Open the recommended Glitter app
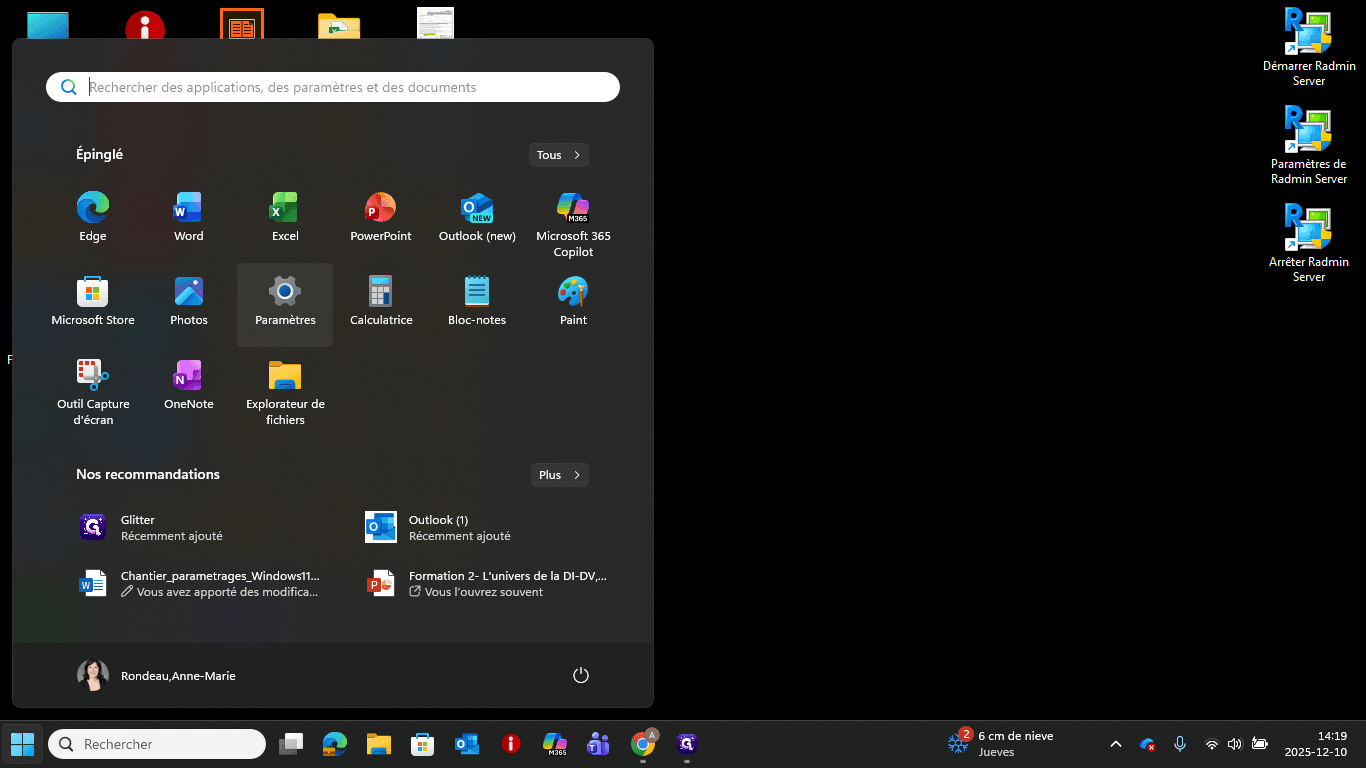 pyautogui.click(x=190, y=528)
